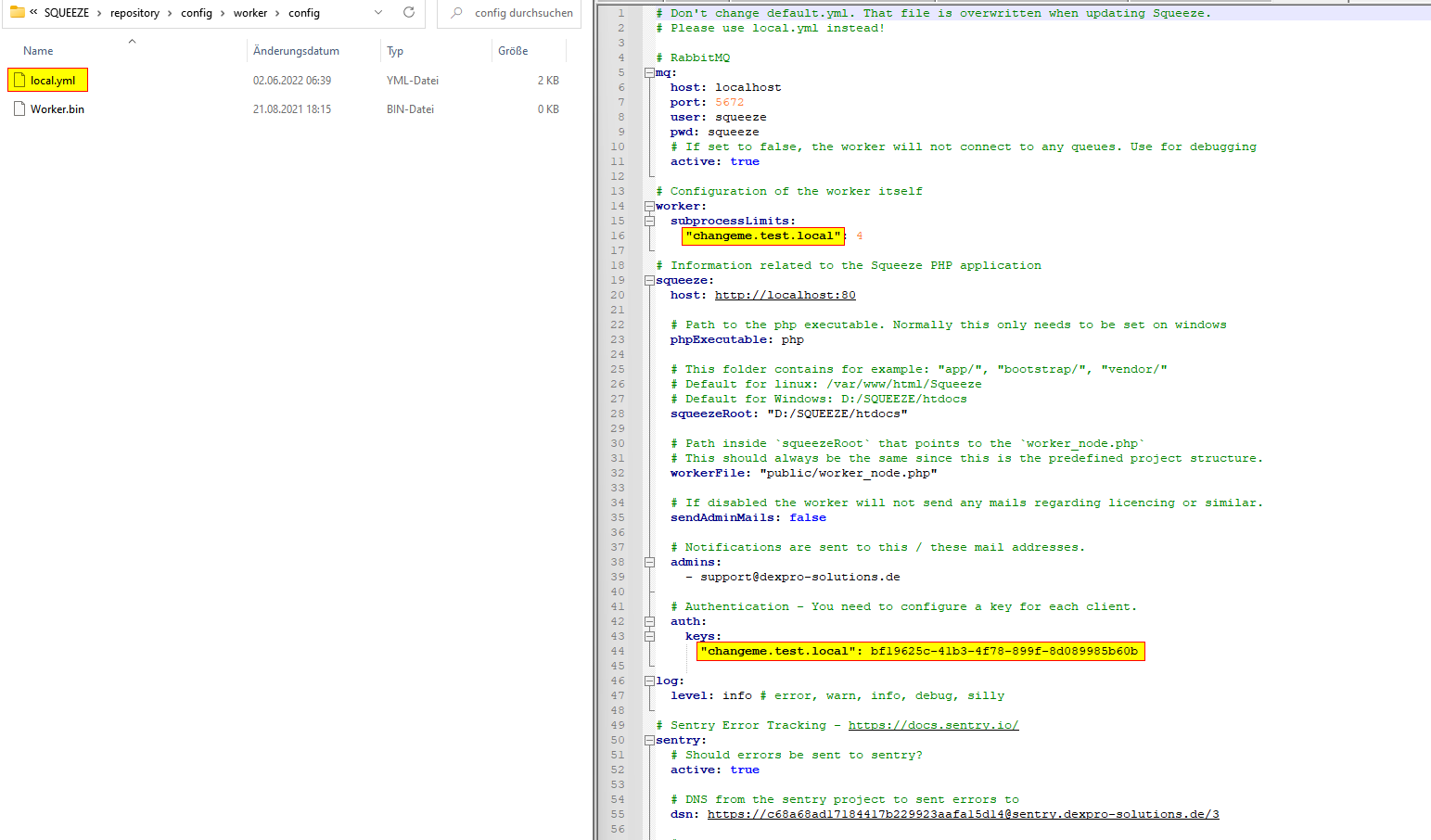Sort files by the Typ column

[x=395, y=51]
